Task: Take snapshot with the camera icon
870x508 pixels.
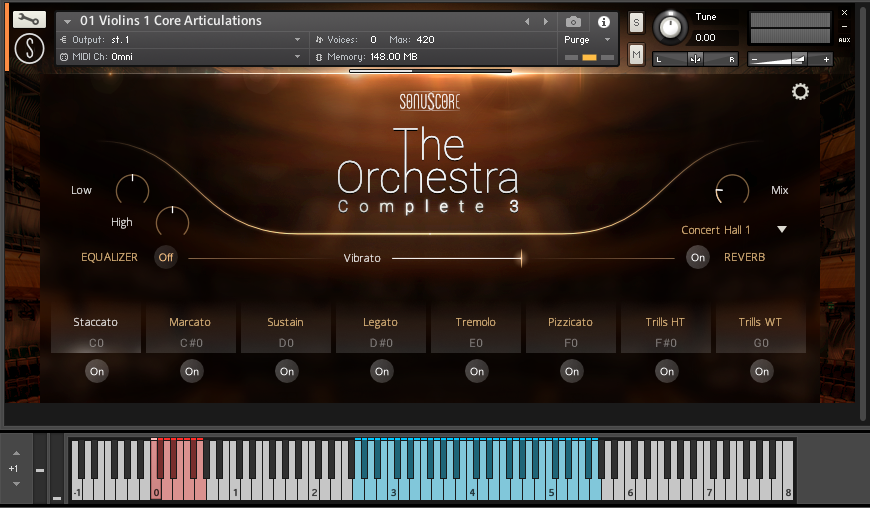Action: click(x=573, y=22)
